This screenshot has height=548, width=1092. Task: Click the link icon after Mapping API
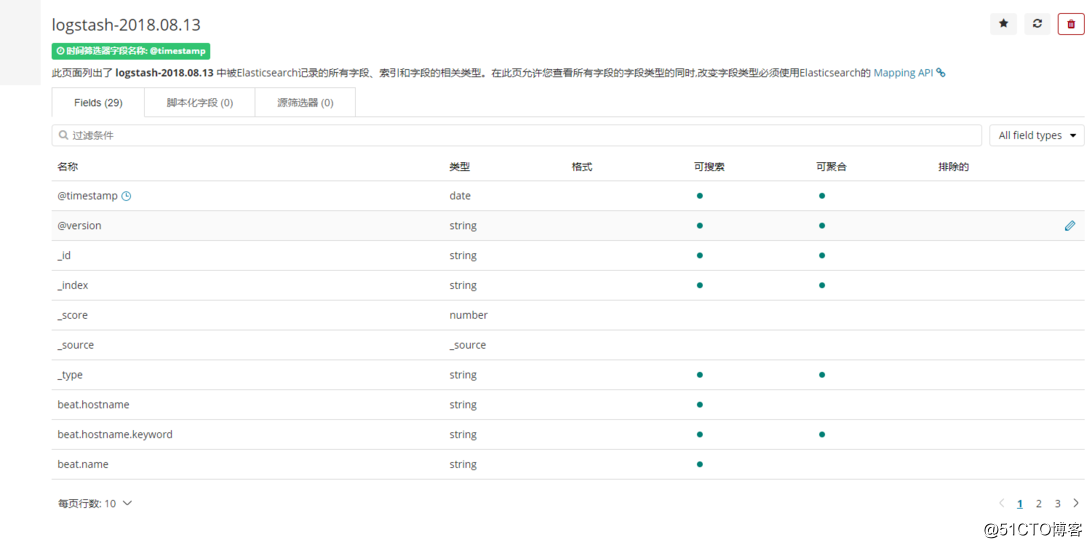[x=941, y=72]
